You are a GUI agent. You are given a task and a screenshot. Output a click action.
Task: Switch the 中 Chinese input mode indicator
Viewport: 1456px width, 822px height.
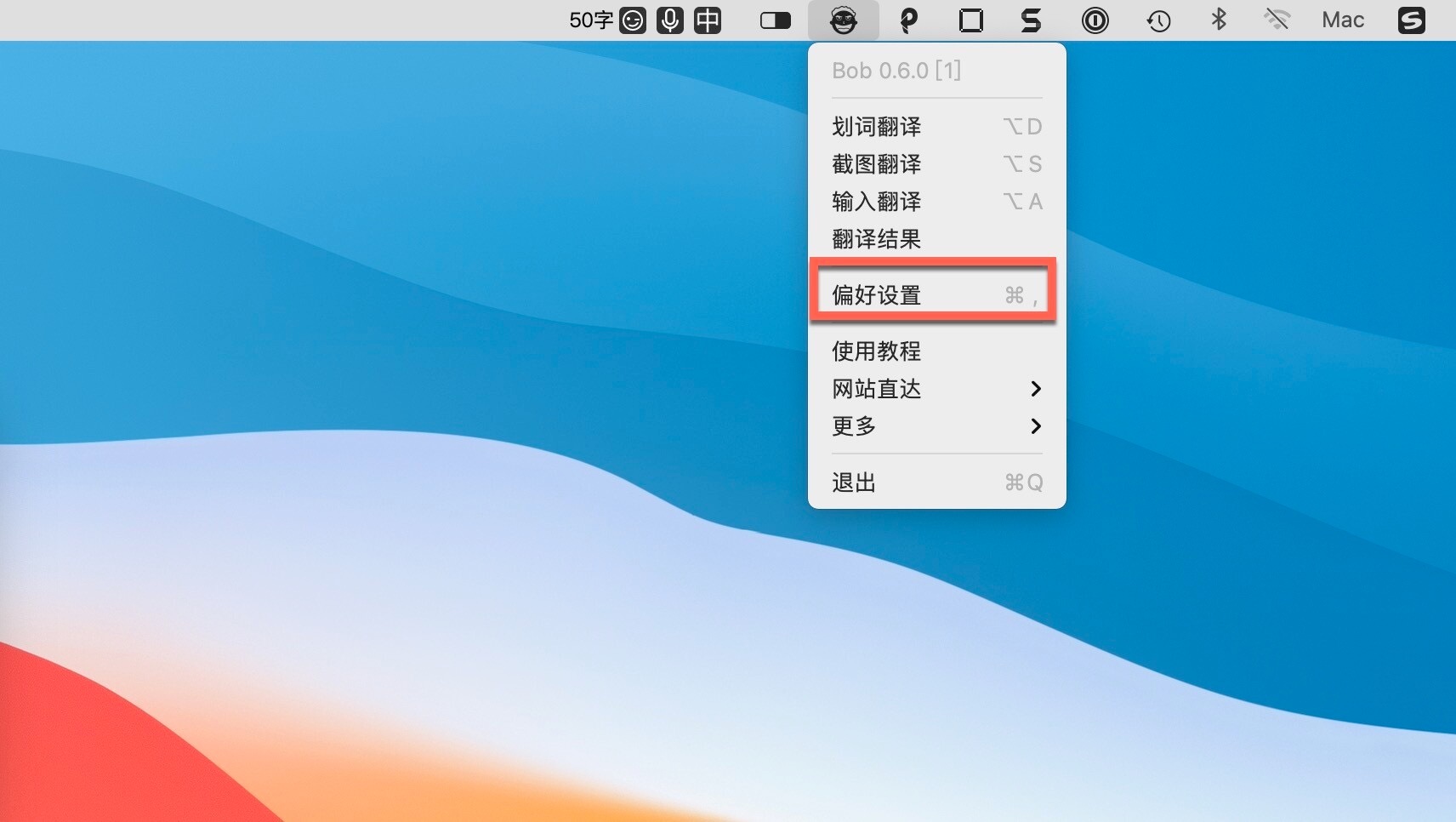click(x=708, y=20)
